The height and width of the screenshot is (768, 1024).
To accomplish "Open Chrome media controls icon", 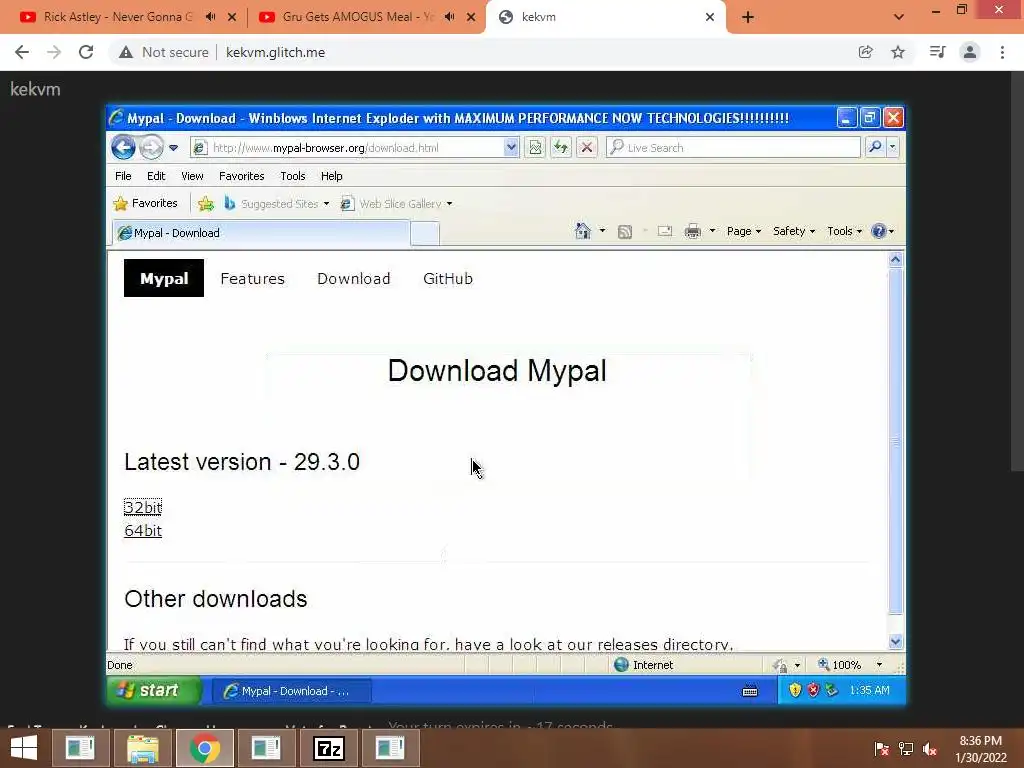I will click(x=937, y=52).
